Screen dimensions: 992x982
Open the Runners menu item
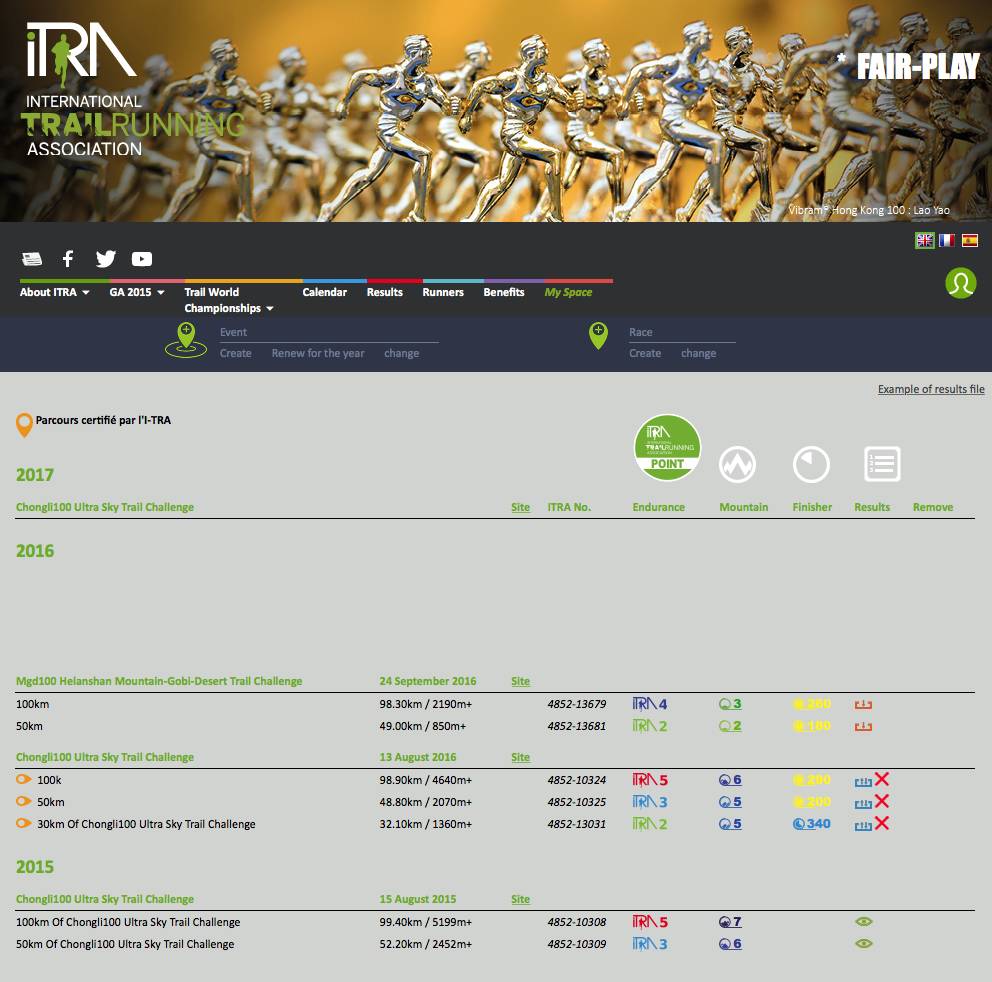coord(443,292)
